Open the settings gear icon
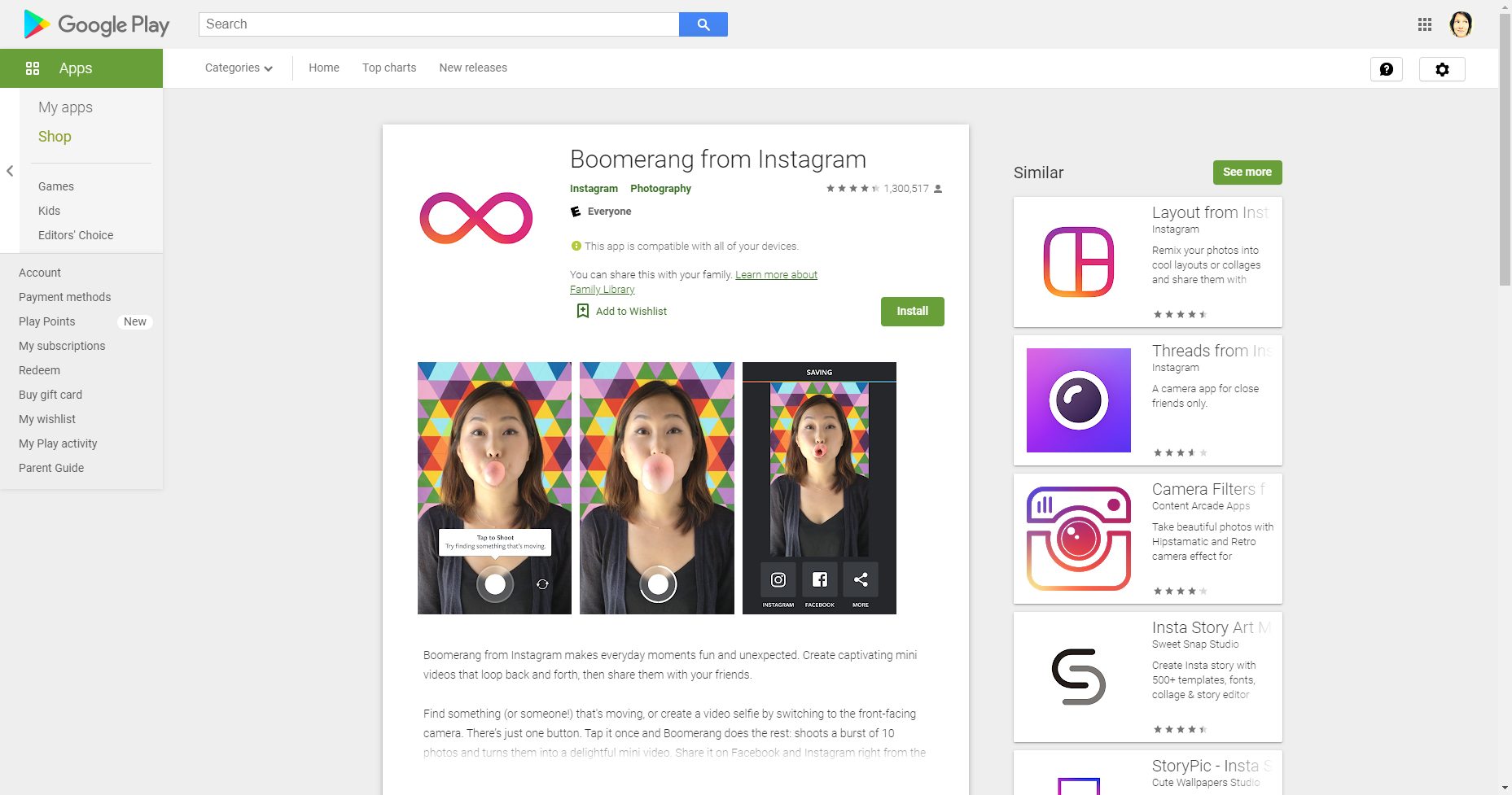 click(x=1442, y=69)
